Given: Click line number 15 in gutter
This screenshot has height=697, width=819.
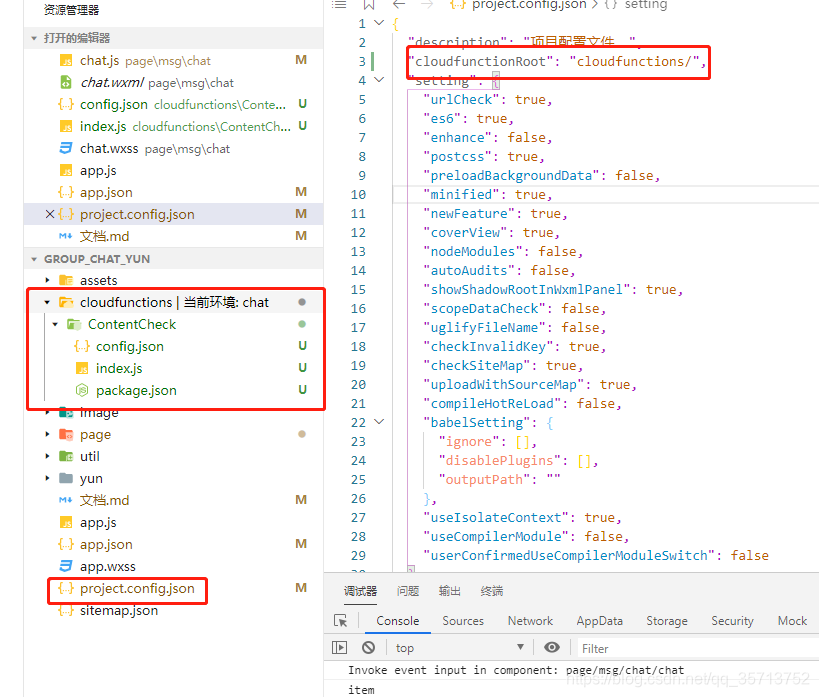Looking at the screenshot, I should point(358,289).
